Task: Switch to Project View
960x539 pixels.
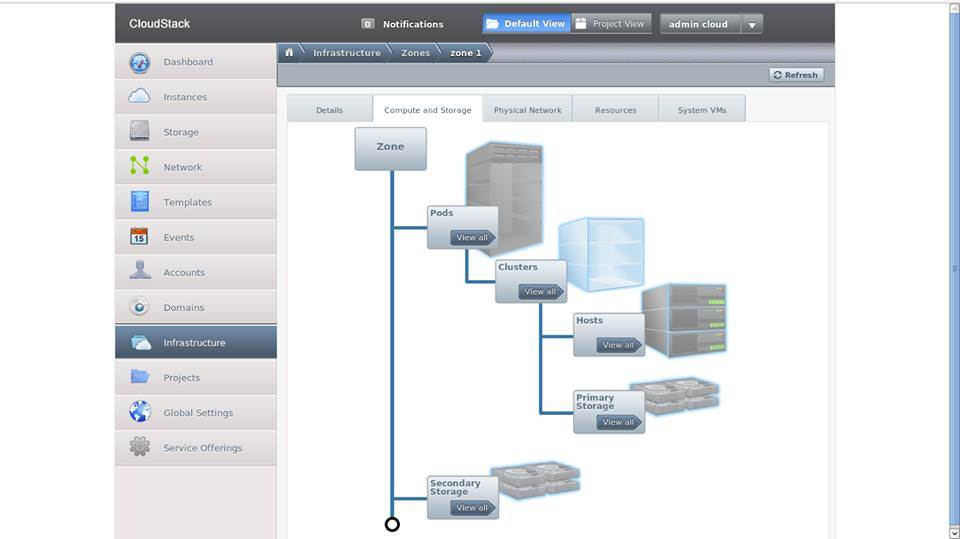Action: (x=611, y=24)
